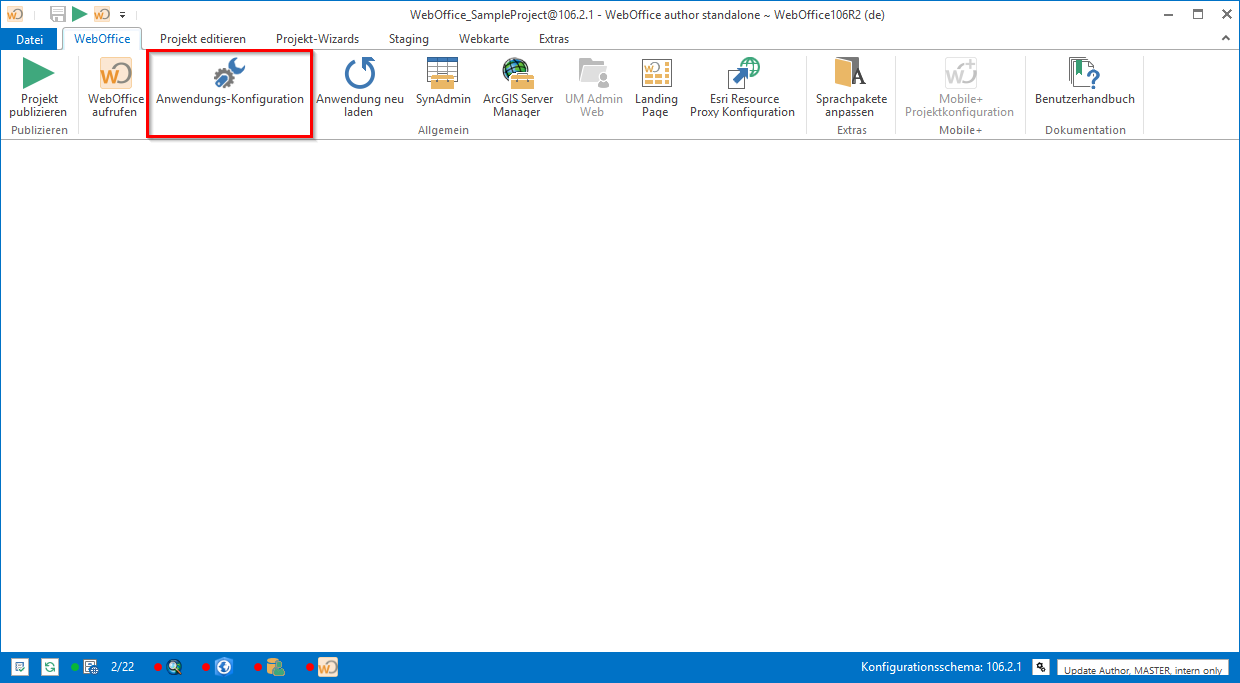The width and height of the screenshot is (1240, 683).
Task: Expand the quick access toolbar dropdown
Action: pyautogui.click(x=122, y=15)
